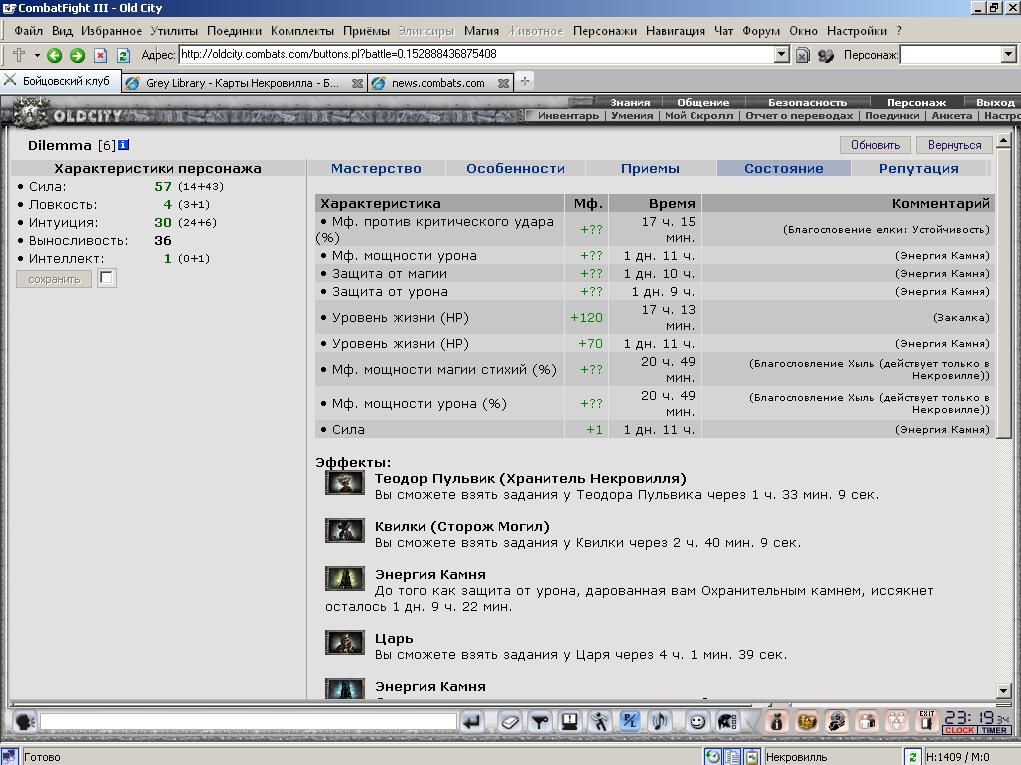Open the Мастерство tab
Viewport: 1021px width, 765px height.
pyautogui.click(x=376, y=168)
